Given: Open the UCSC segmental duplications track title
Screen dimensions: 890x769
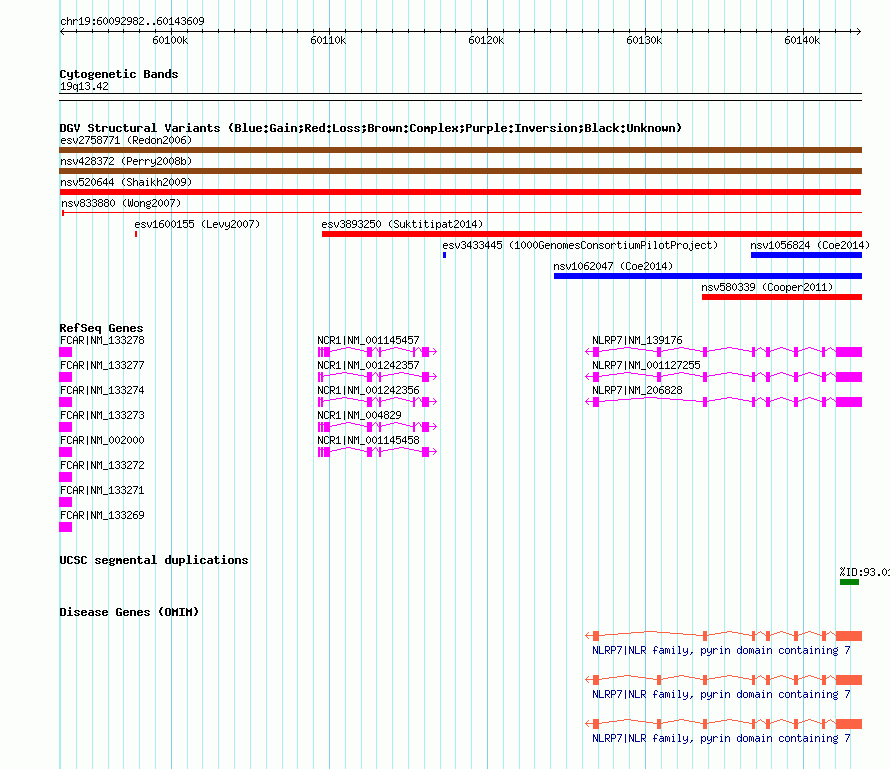Looking at the screenshot, I should [x=154, y=560].
